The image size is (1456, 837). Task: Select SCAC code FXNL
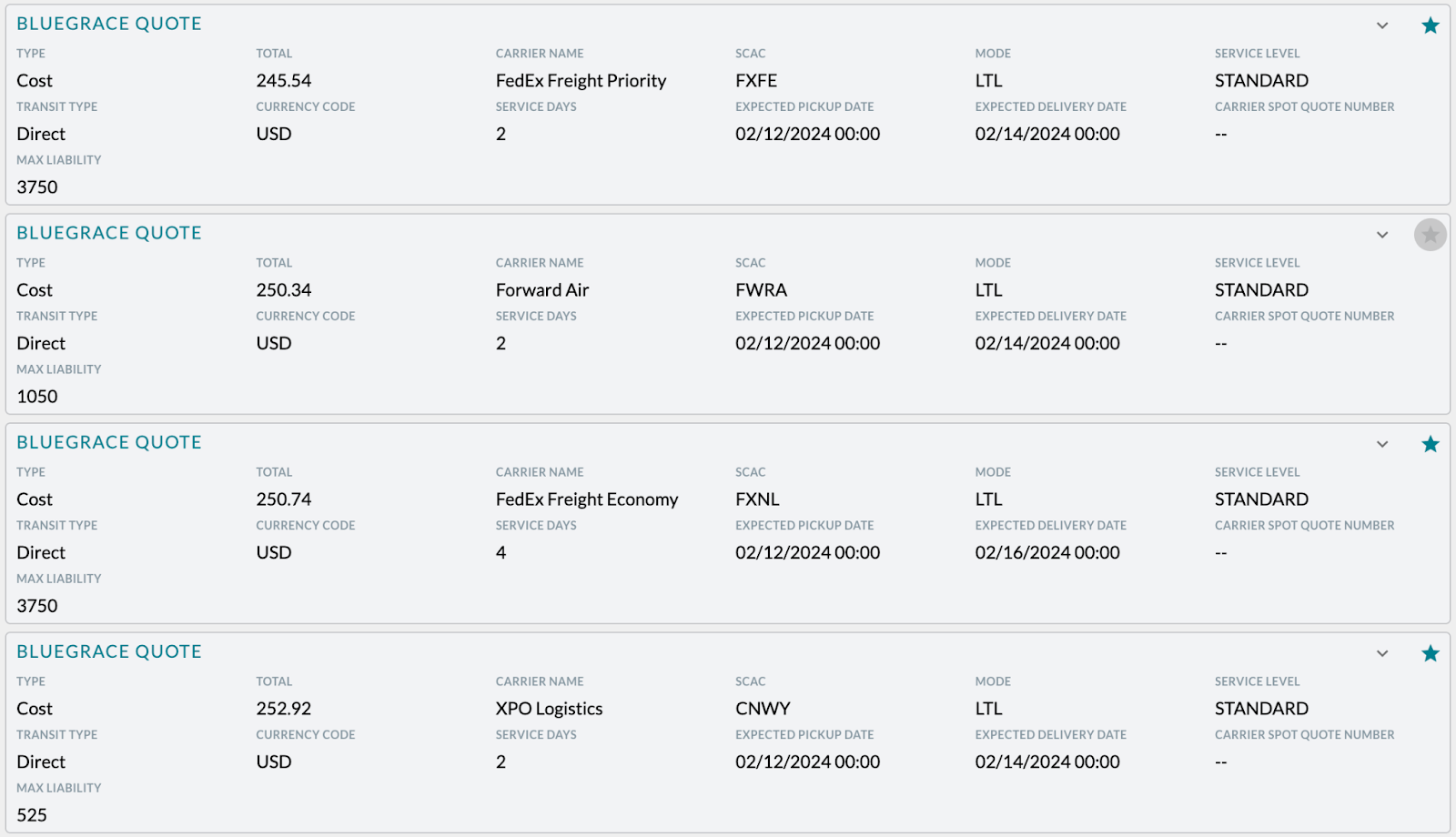point(757,499)
